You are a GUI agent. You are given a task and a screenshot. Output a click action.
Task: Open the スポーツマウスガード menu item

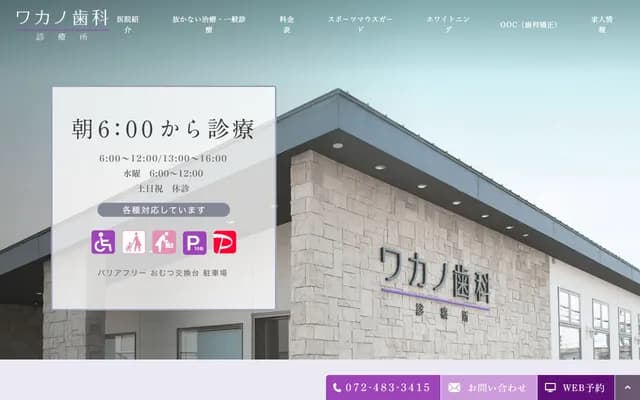click(x=360, y=24)
